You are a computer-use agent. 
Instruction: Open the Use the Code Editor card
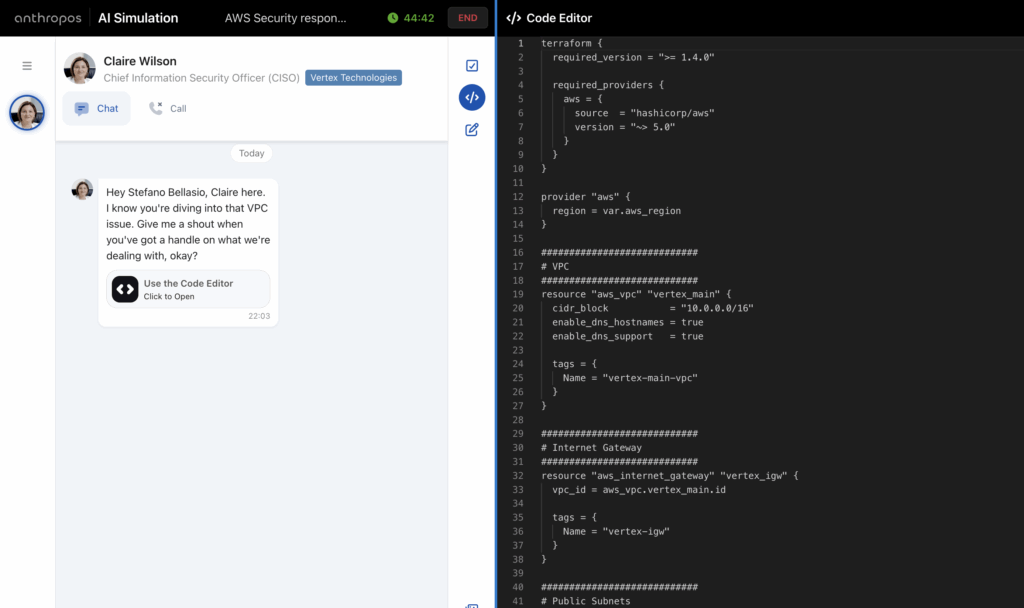point(188,289)
